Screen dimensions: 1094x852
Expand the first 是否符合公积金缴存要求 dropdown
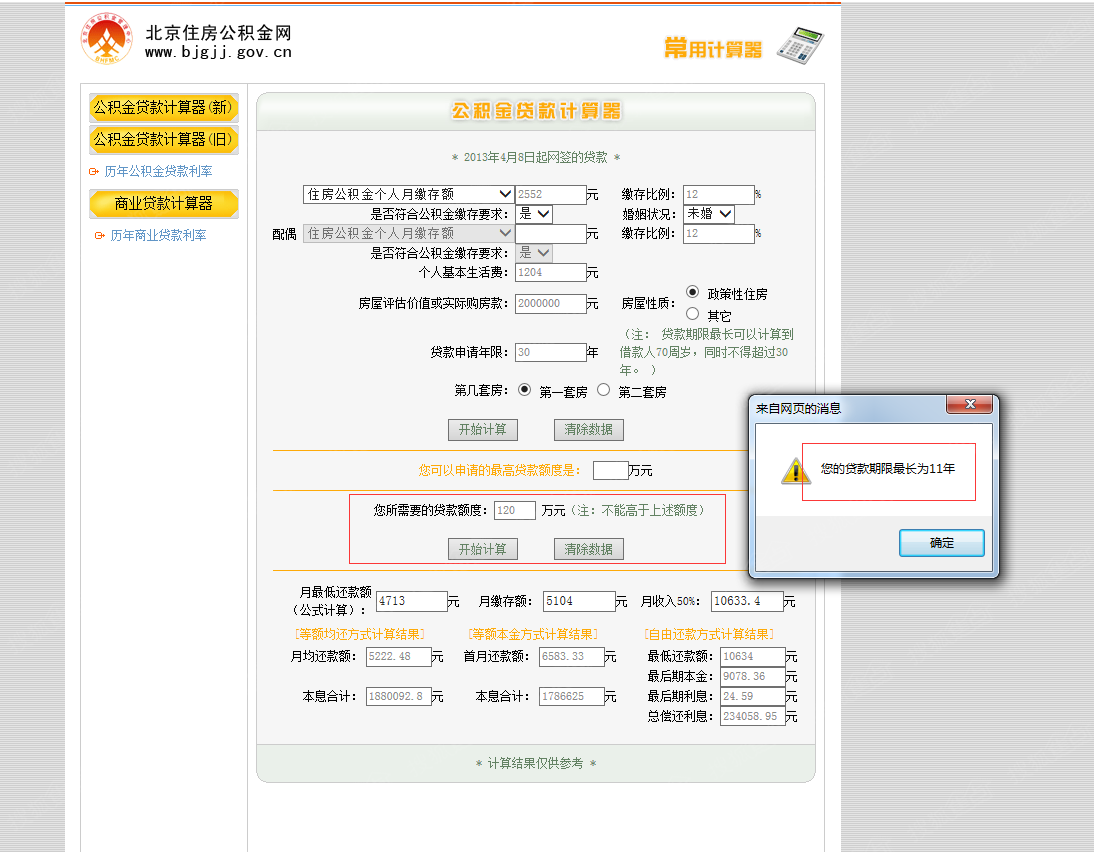click(x=535, y=214)
